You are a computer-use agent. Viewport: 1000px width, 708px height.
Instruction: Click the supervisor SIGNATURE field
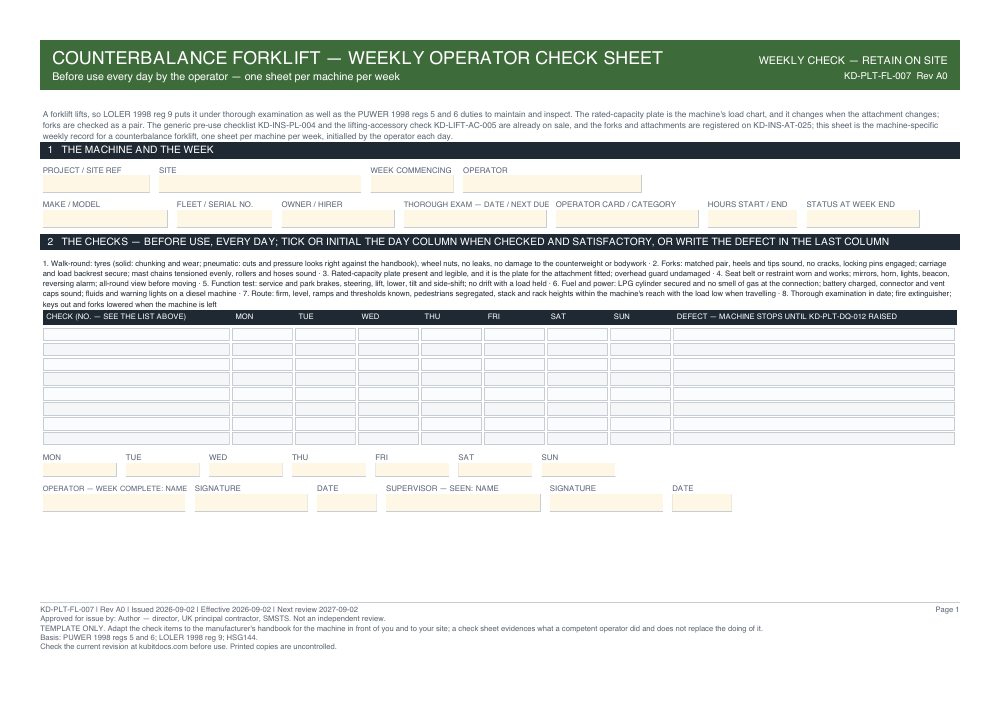coord(607,503)
